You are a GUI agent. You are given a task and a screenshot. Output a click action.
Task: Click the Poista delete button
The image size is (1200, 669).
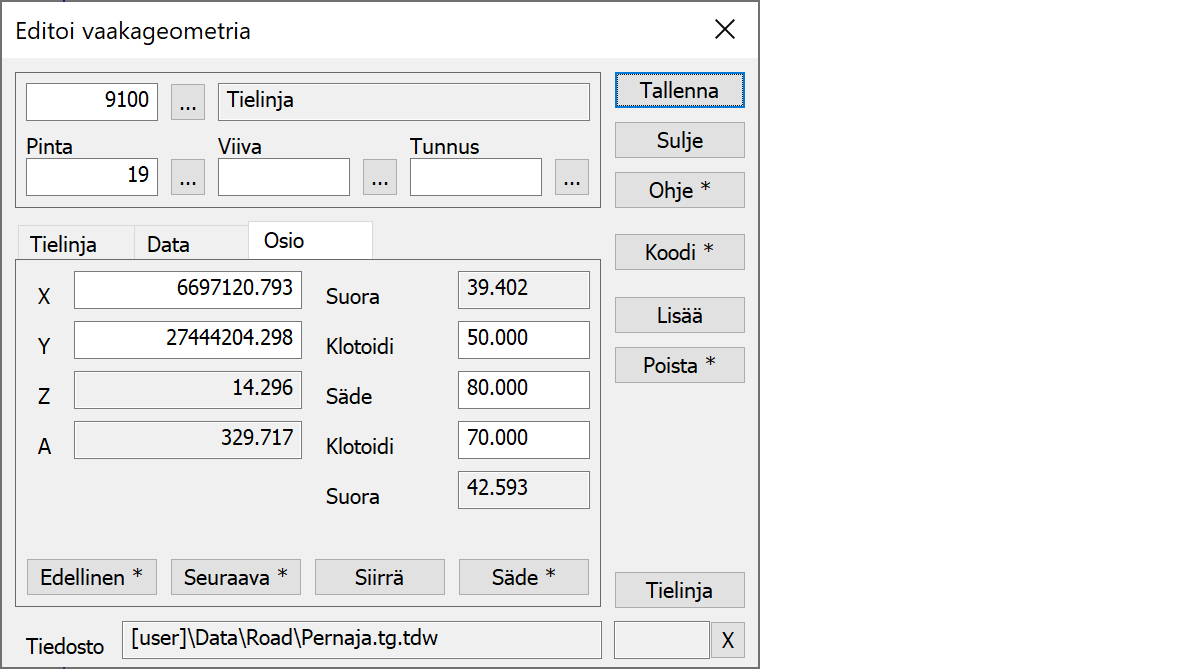click(x=679, y=366)
